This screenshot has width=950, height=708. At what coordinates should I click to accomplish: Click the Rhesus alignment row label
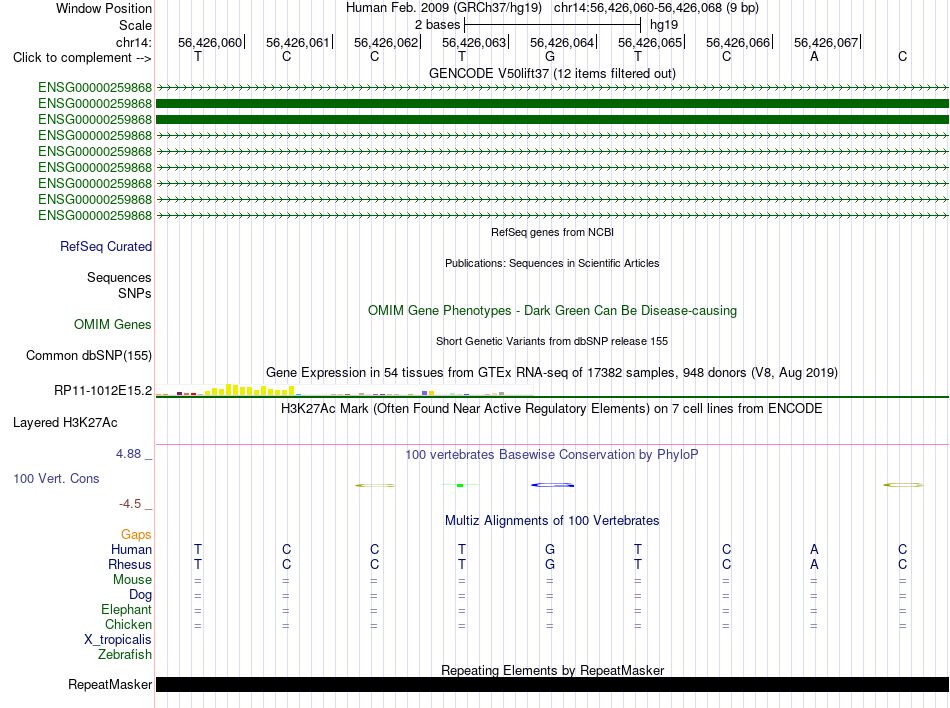[x=130, y=564]
